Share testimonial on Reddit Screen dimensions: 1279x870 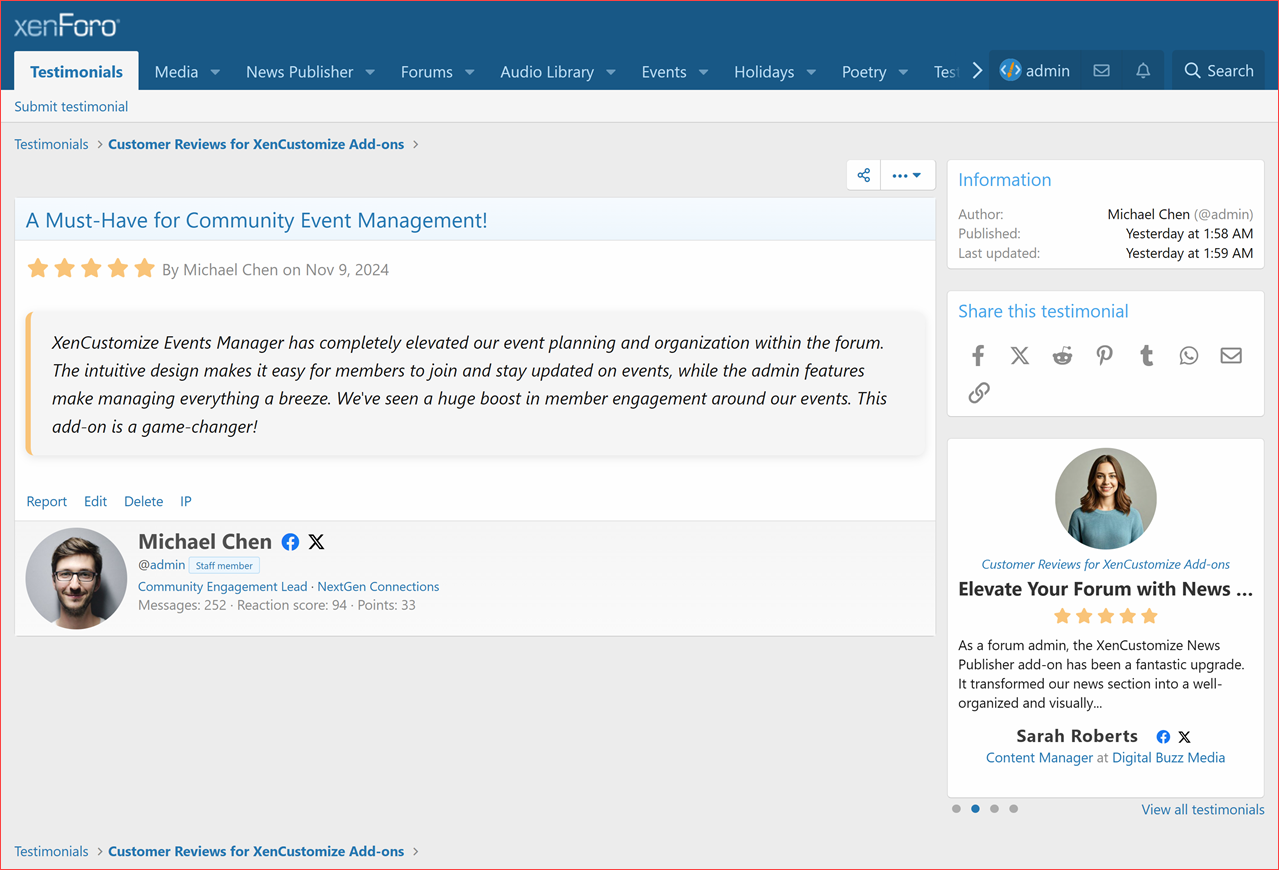pyautogui.click(x=1062, y=356)
